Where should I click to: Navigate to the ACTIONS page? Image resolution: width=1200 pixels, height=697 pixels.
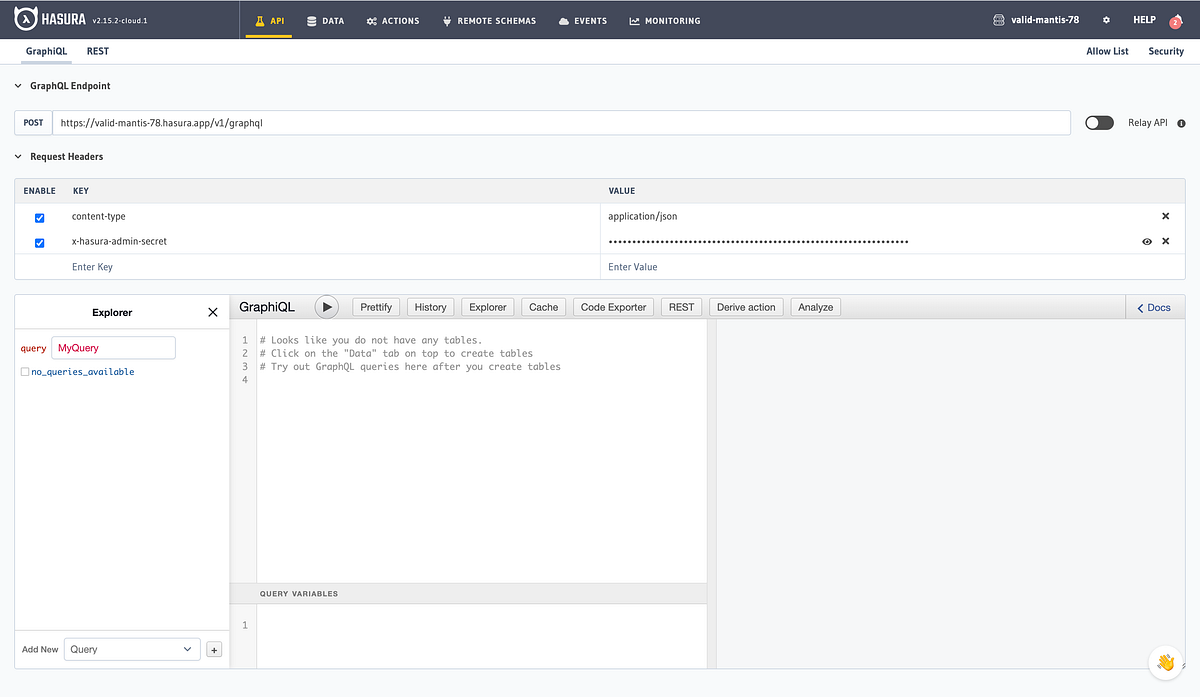(392, 20)
